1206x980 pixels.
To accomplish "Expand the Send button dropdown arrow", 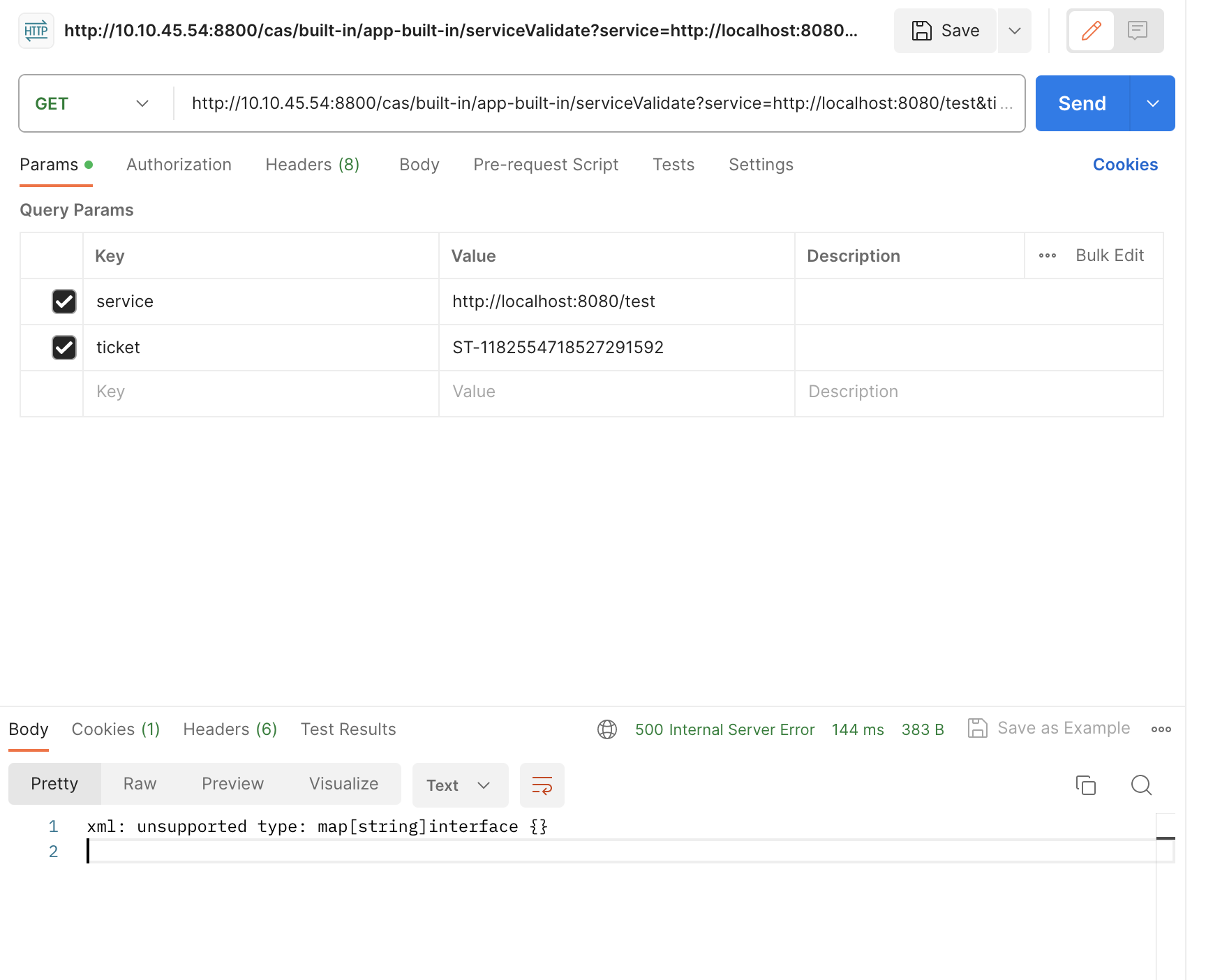I will coord(1152,103).
